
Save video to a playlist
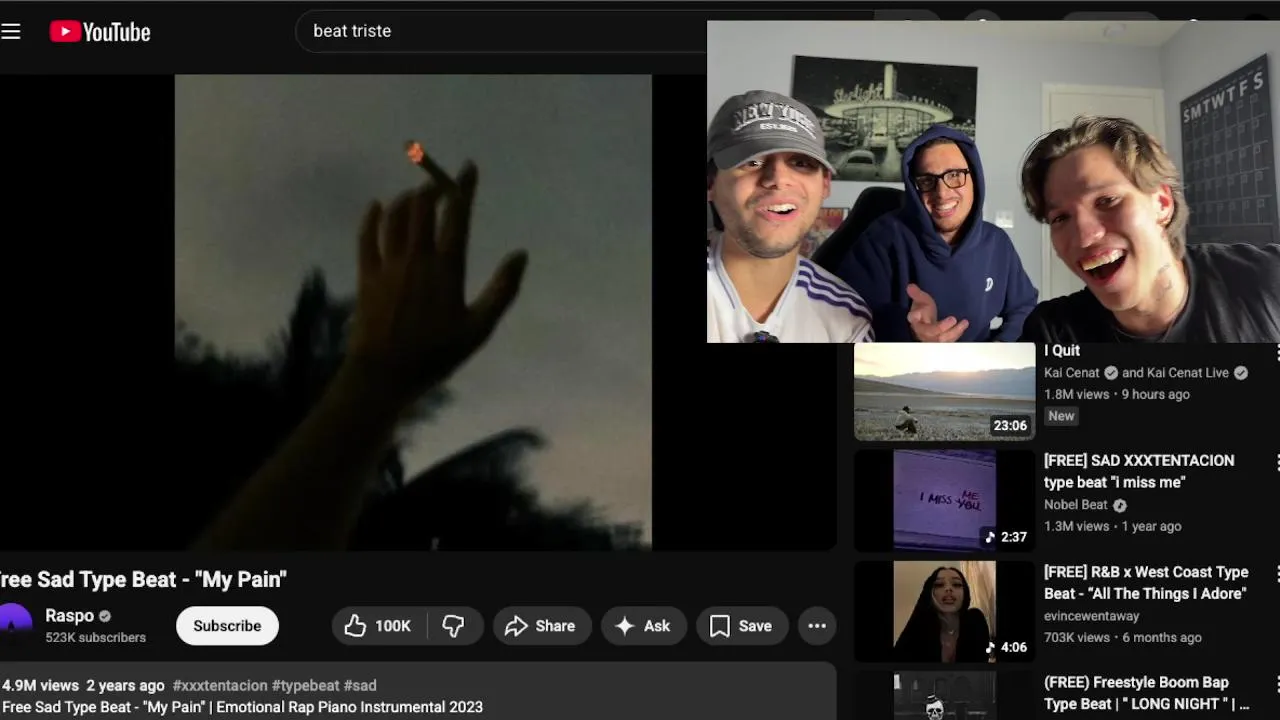pos(741,626)
